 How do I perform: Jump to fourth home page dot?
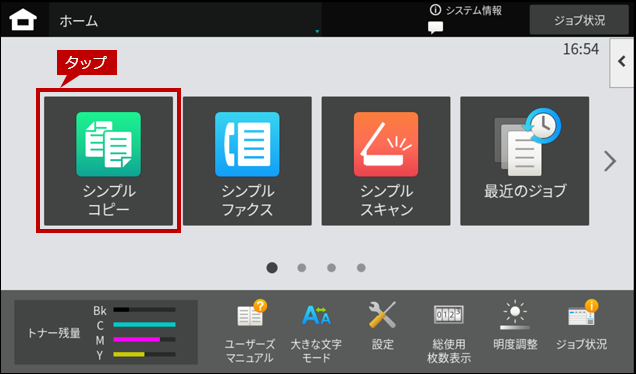(361, 268)
